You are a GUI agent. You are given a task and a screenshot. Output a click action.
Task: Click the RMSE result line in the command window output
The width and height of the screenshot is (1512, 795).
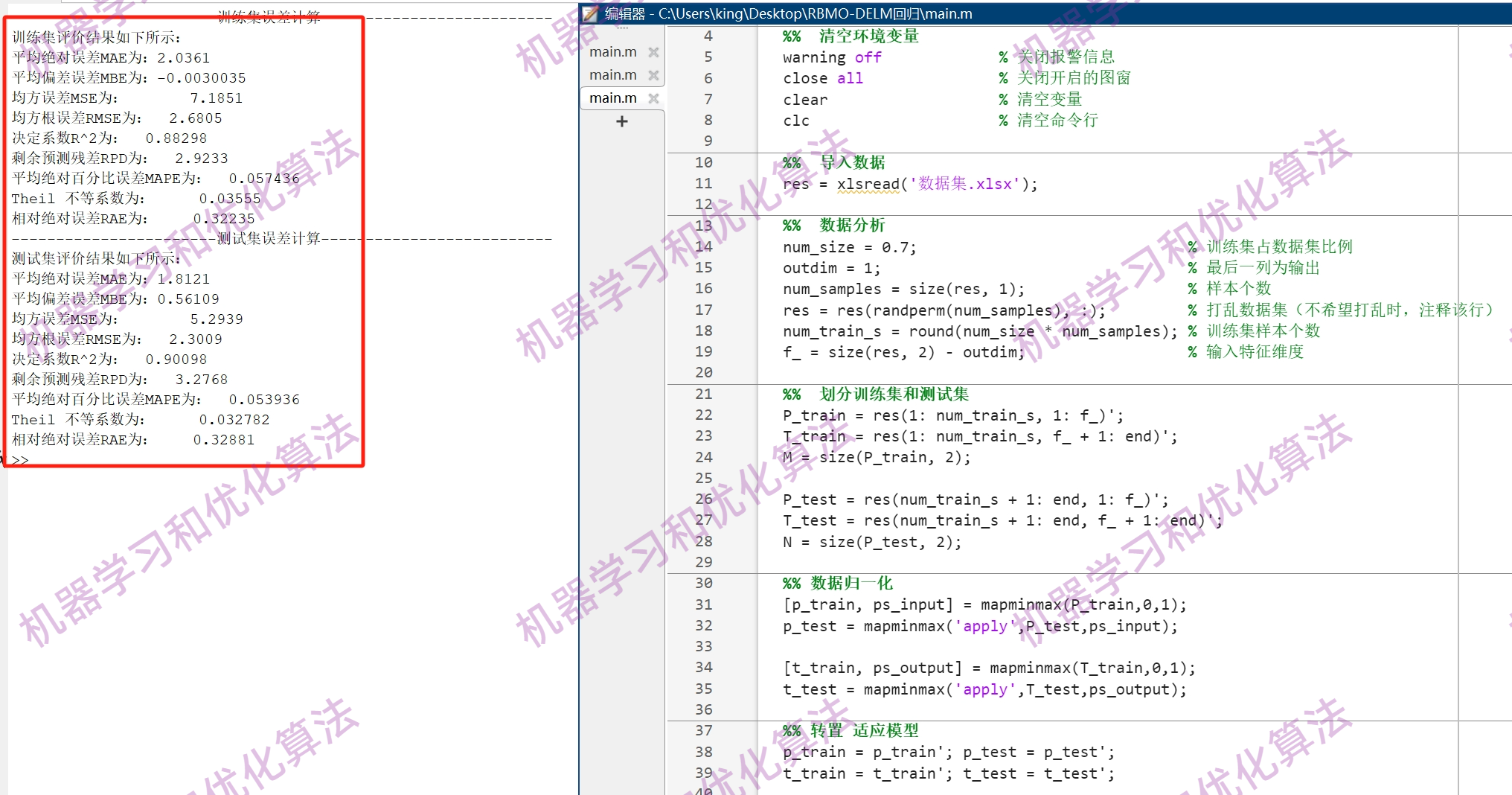[x=119, y=118]
